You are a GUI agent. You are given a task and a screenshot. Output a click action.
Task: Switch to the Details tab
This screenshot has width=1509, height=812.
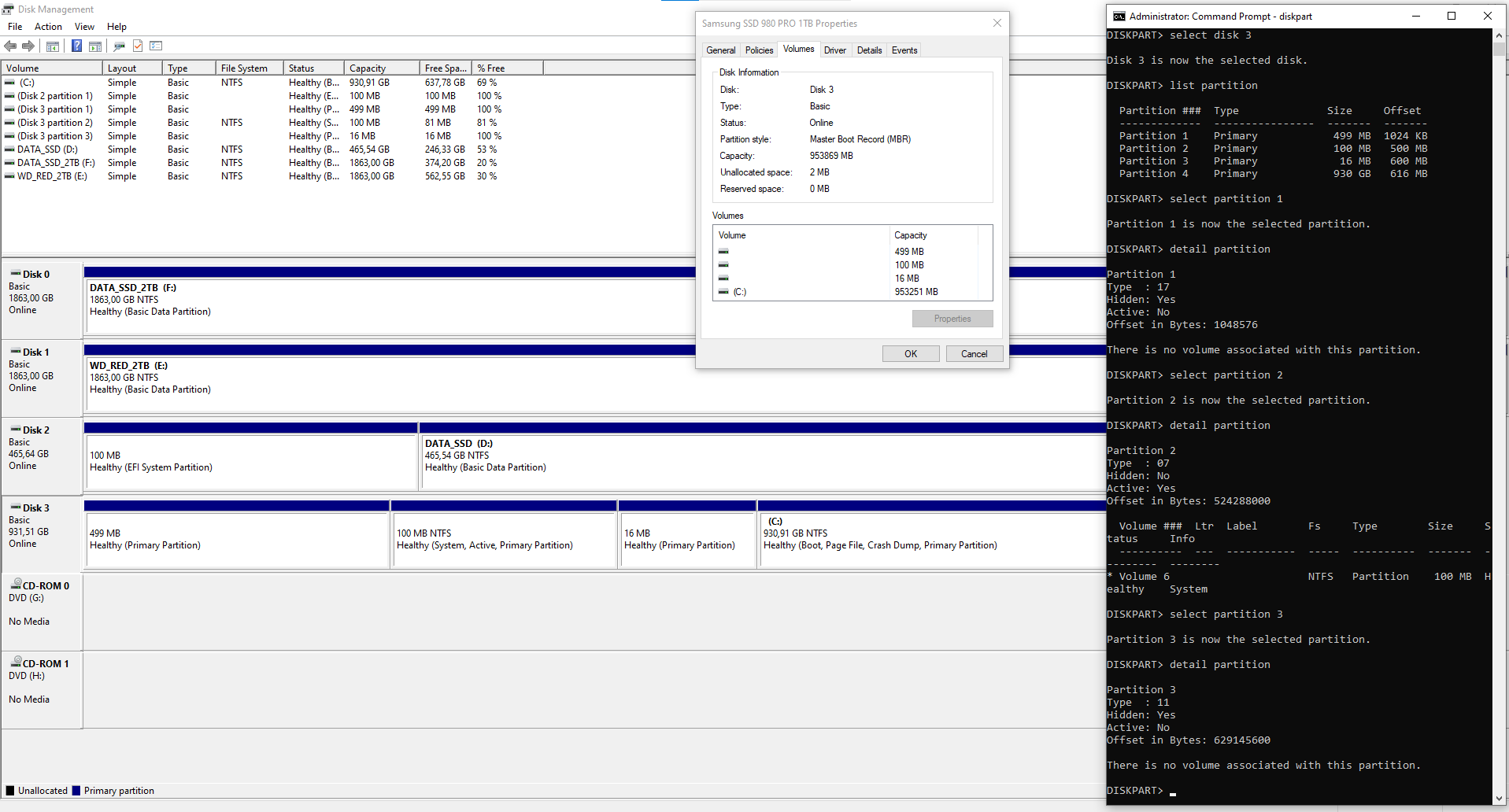(x=869, y=50)
